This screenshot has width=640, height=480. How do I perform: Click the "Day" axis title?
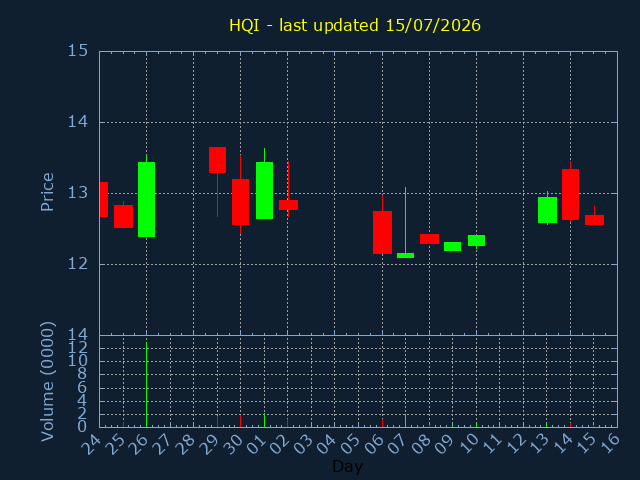(x=347, y=466)
